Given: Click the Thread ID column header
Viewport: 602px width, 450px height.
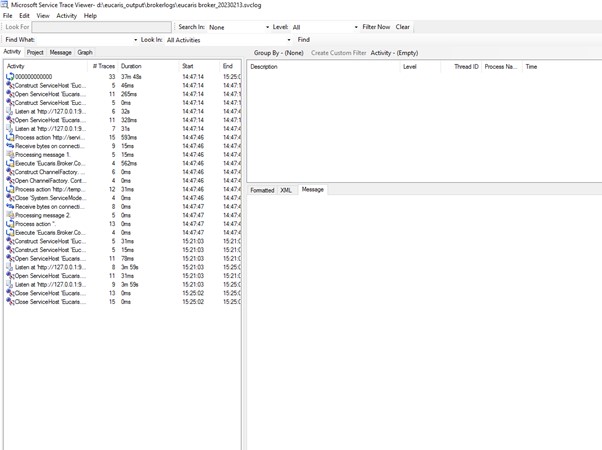Looking at the screenshot, I should click(x=462, y=66).
